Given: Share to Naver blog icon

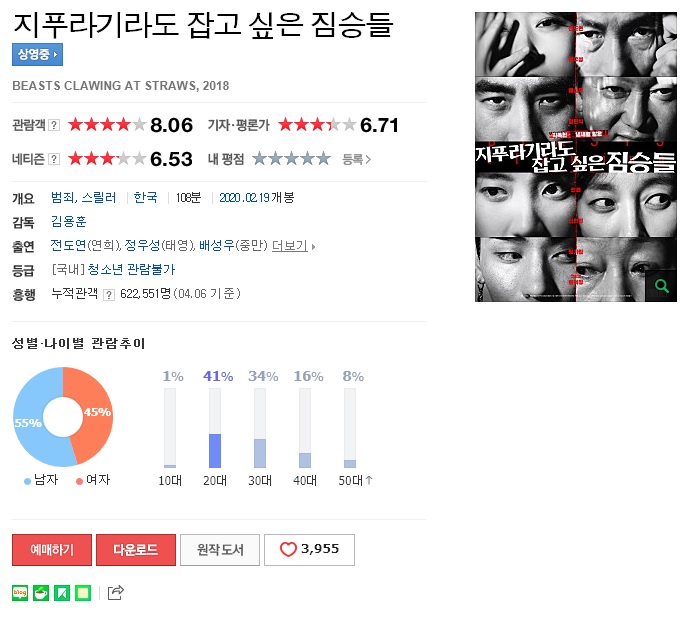Looking at the screenshot, I should click(20, 593).
